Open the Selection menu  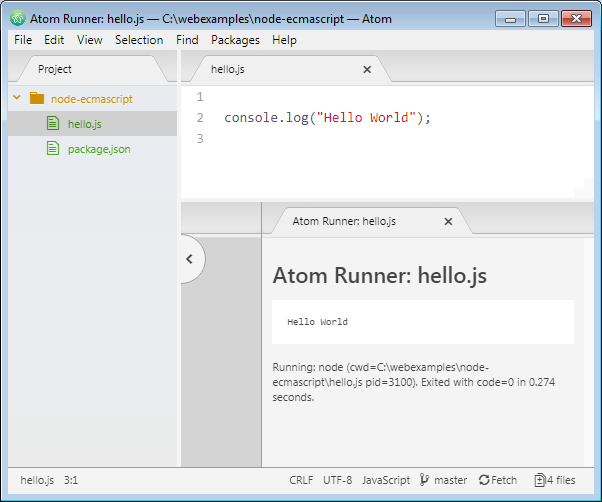(139, 40)
